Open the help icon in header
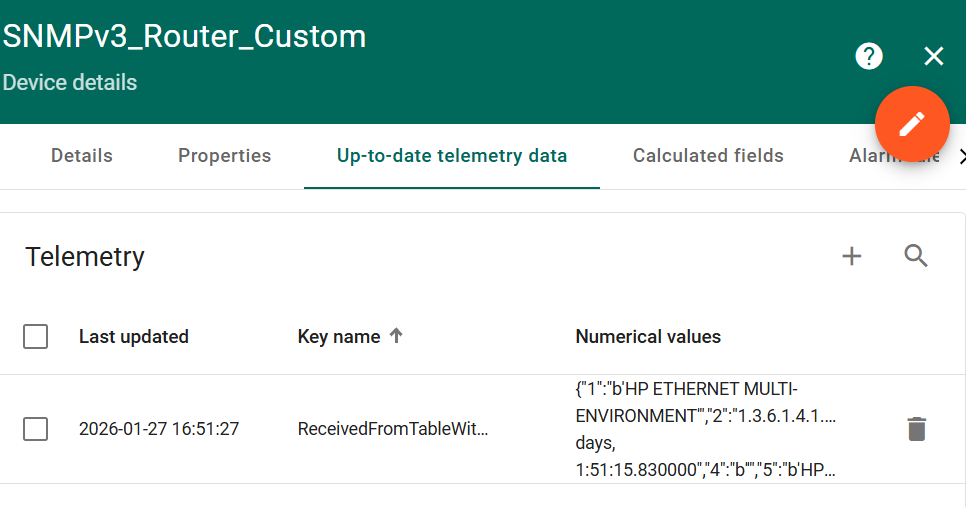 tap(869, 56)
